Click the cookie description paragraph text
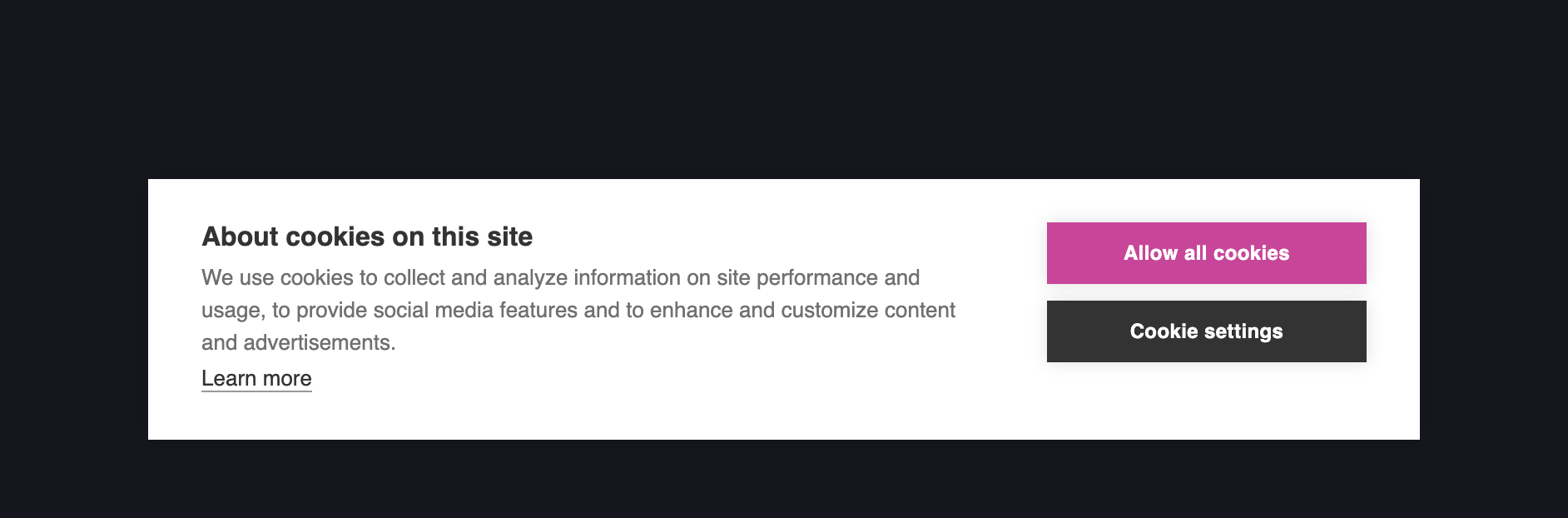 click(578, 310)
